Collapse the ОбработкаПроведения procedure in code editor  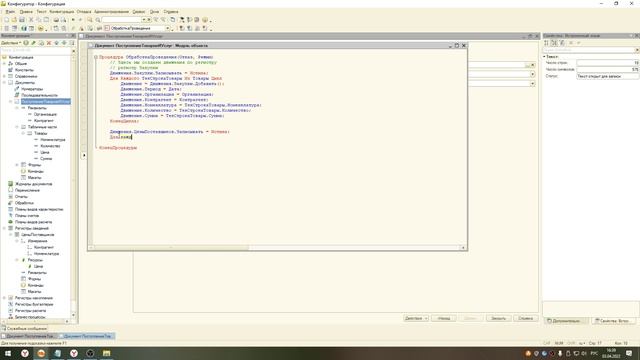point(96,57)
